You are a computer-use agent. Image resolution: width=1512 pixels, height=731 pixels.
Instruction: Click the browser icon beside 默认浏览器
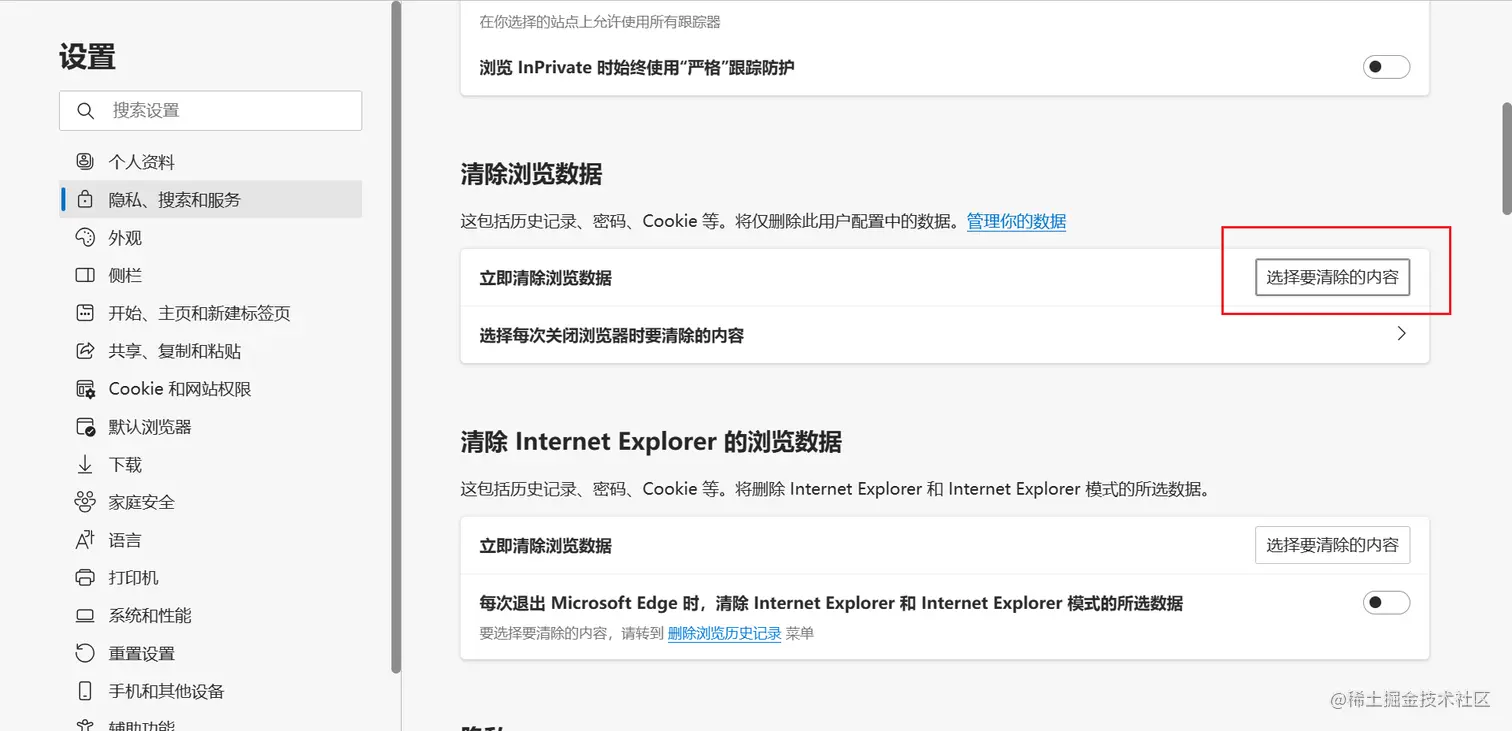85,427
